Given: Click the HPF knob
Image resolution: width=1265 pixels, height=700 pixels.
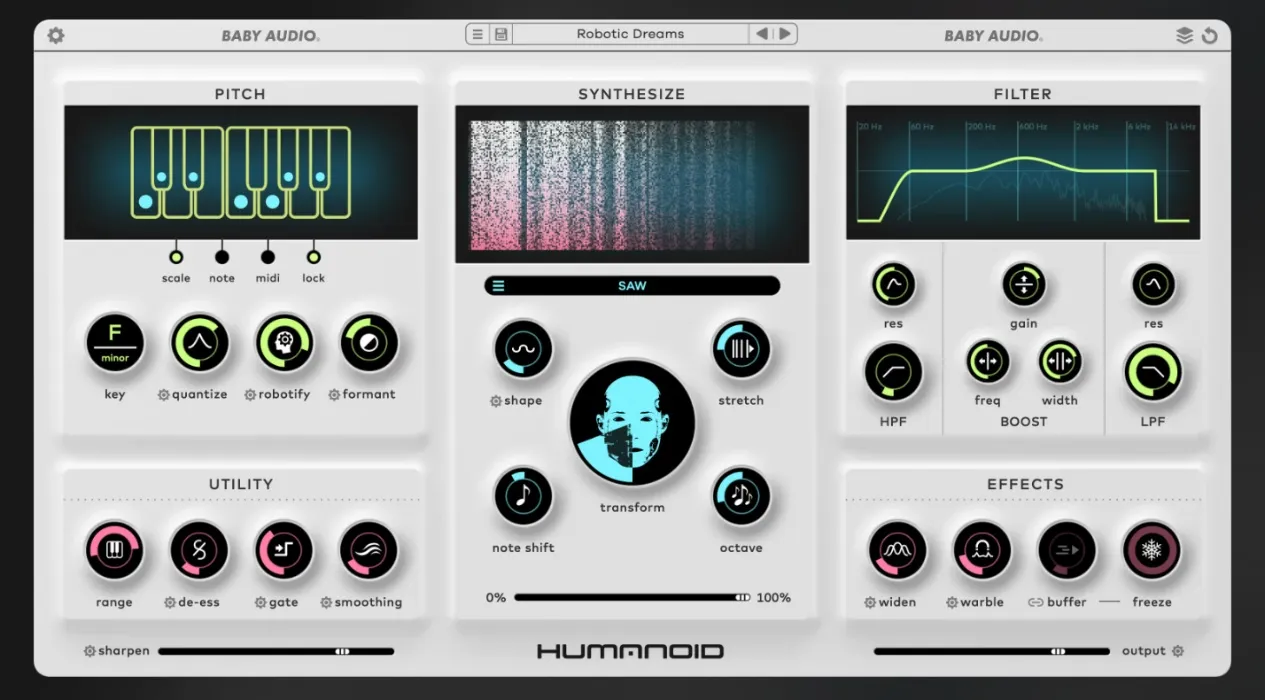Looking at the screenshot, I should pyautogui.click(x=893, y=372).
